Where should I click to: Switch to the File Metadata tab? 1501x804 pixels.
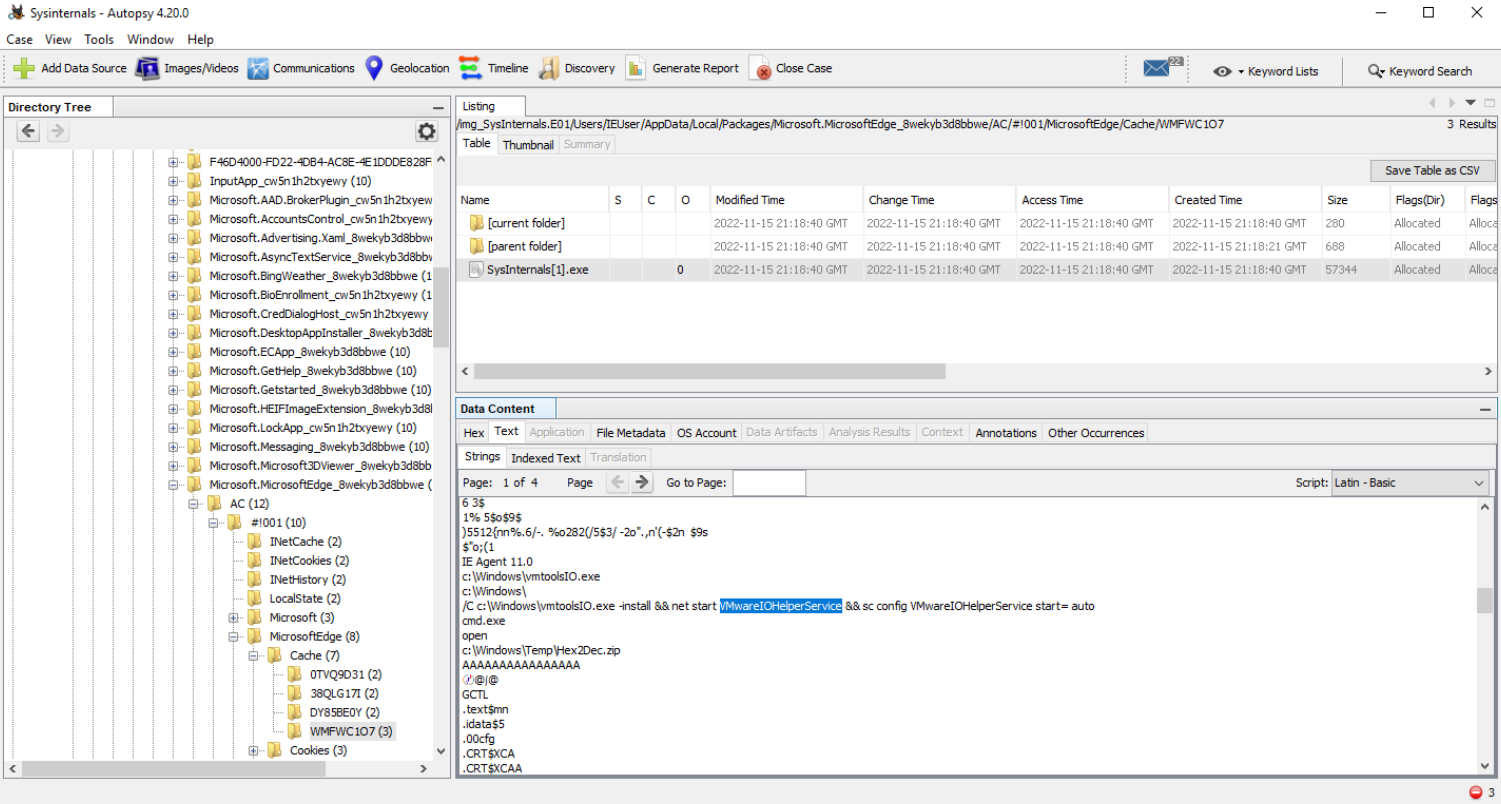pyautogui.click(x=630, y=432)
